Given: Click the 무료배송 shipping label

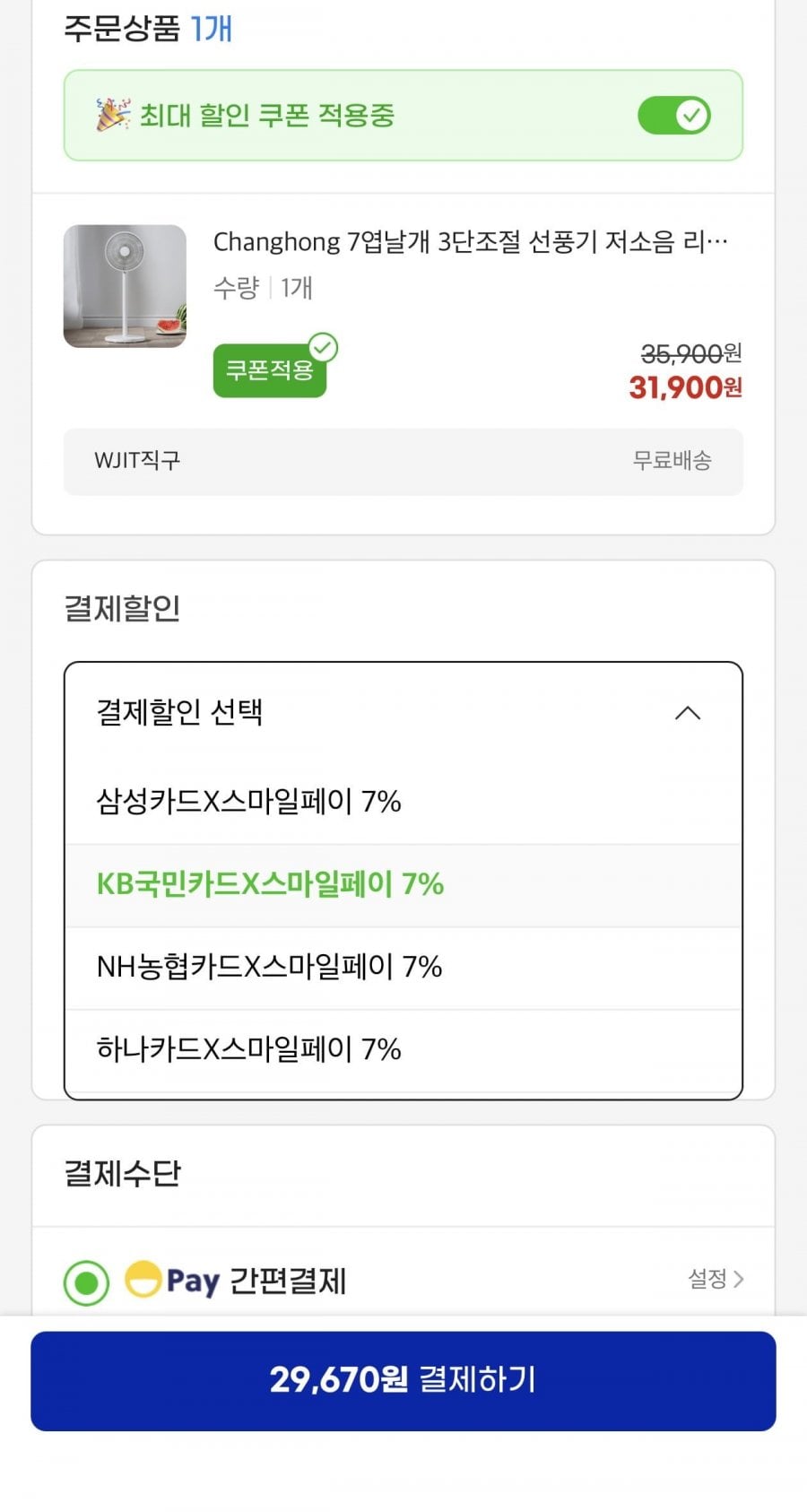Looking at the screenshot, I should click(x=672, y=461).
